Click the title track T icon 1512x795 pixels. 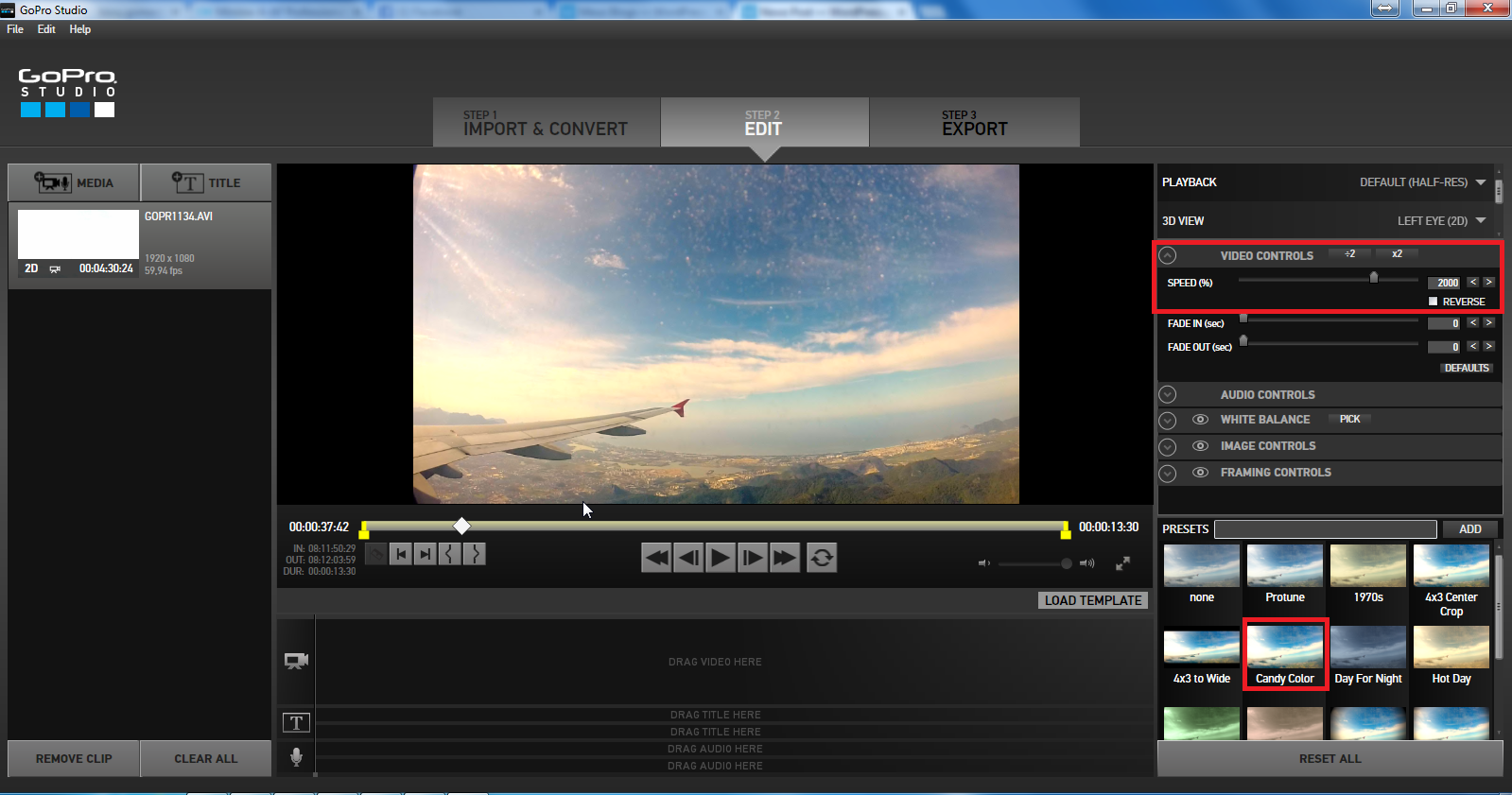(296, 723)
